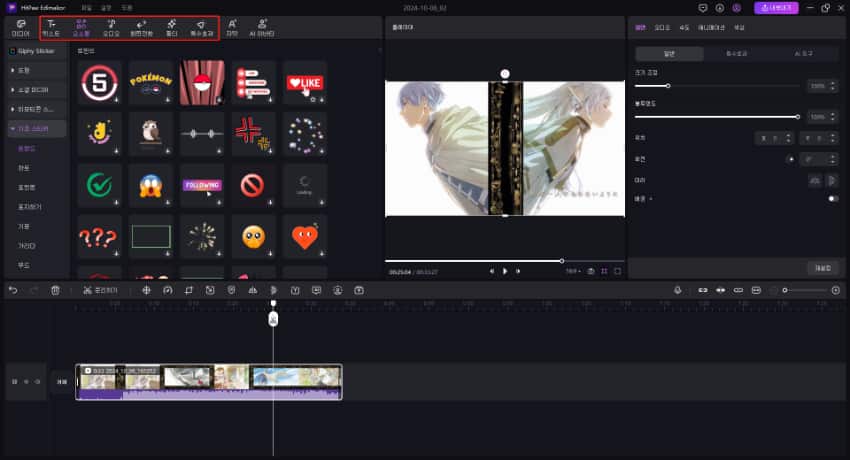
Task: Toggle the background switch in properties panel
Action: tap(832, 198)
